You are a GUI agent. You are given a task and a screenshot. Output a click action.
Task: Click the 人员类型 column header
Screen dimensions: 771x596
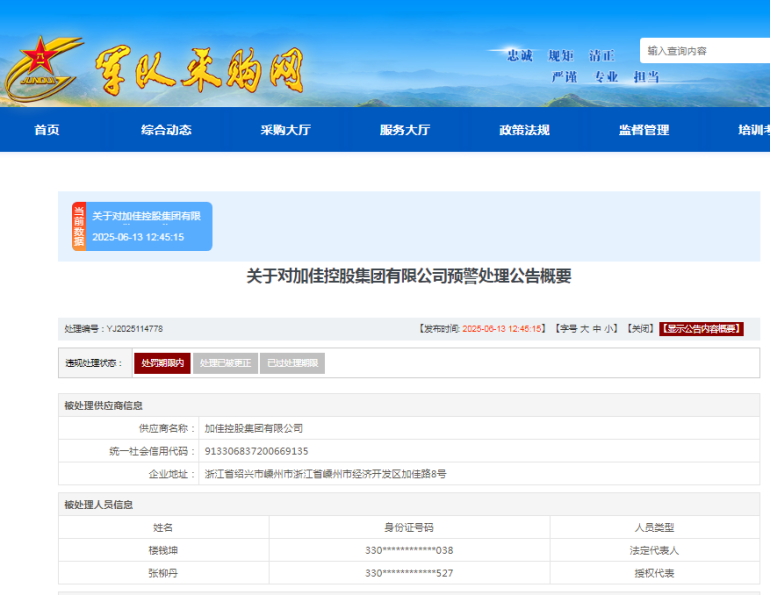click(x=654, y=528)
